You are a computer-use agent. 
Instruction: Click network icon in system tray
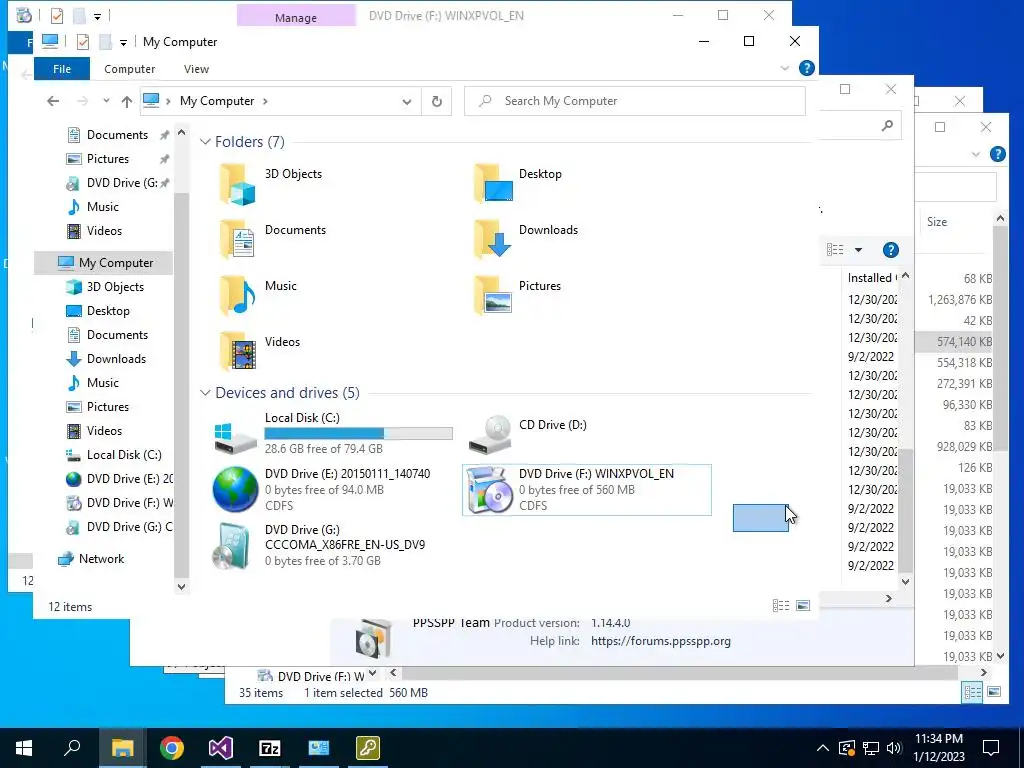871,748
